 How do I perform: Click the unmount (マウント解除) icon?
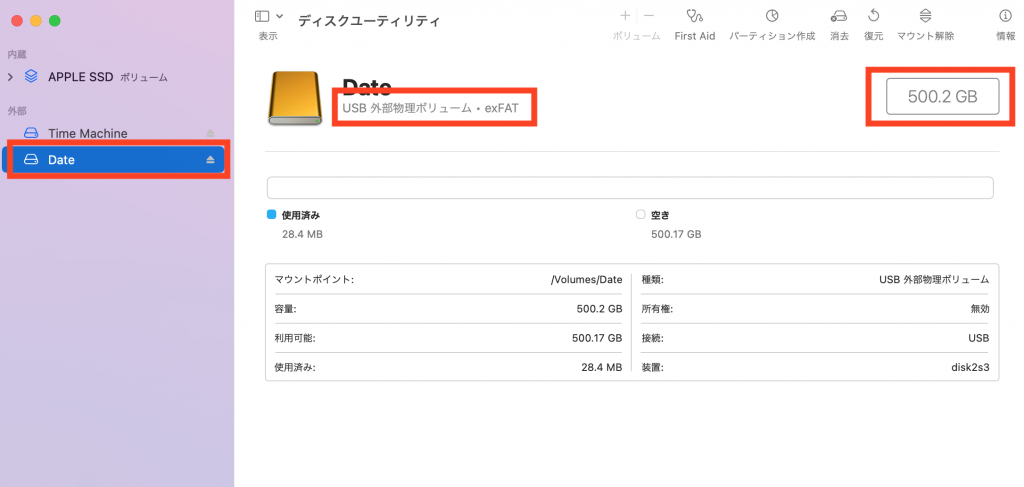[925, 16]
